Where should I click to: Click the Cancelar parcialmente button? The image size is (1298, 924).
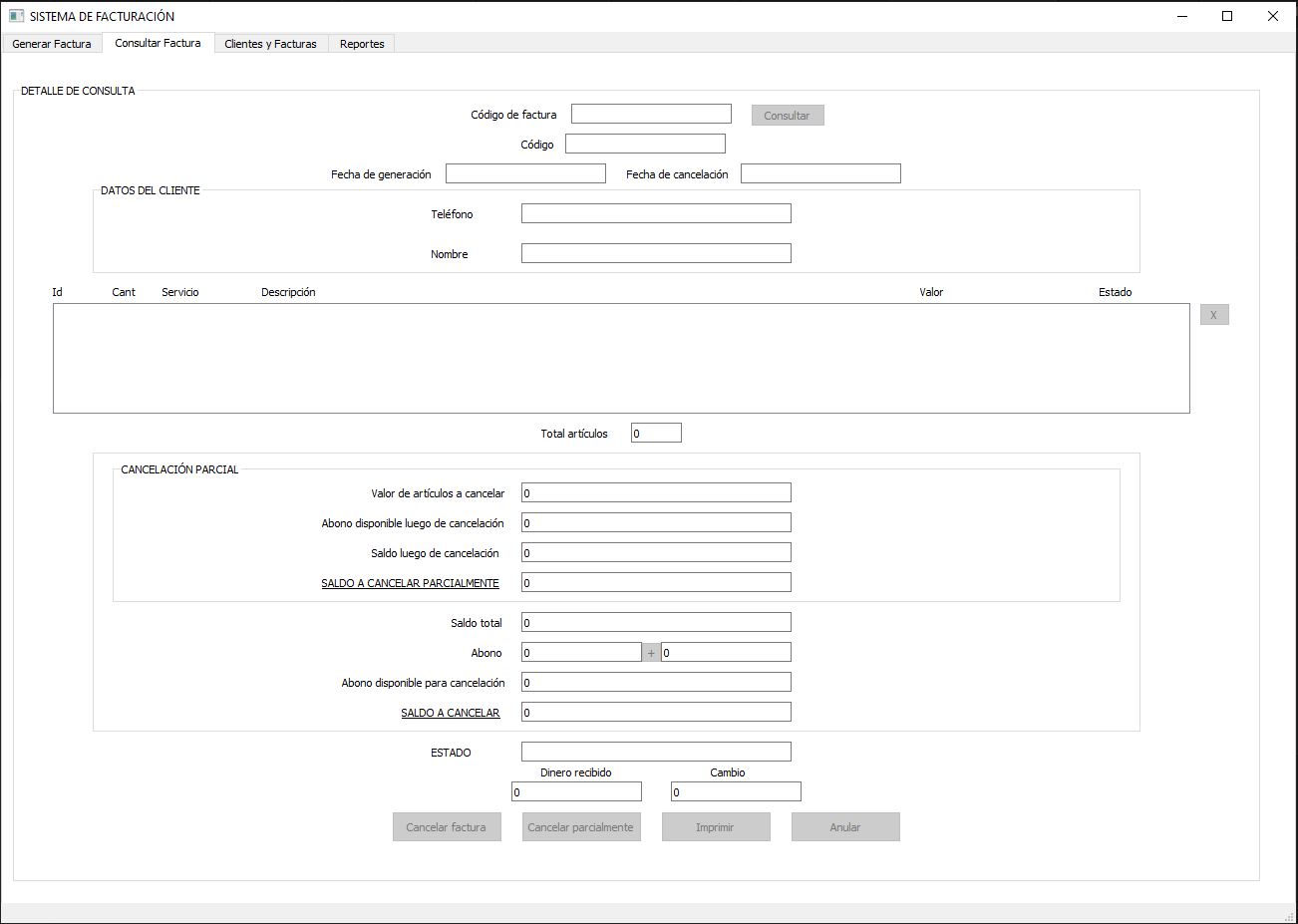tap(580, 827)
